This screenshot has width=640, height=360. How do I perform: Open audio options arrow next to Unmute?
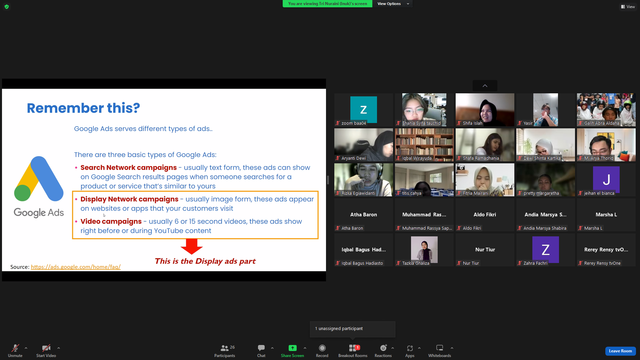coord(26,348)
